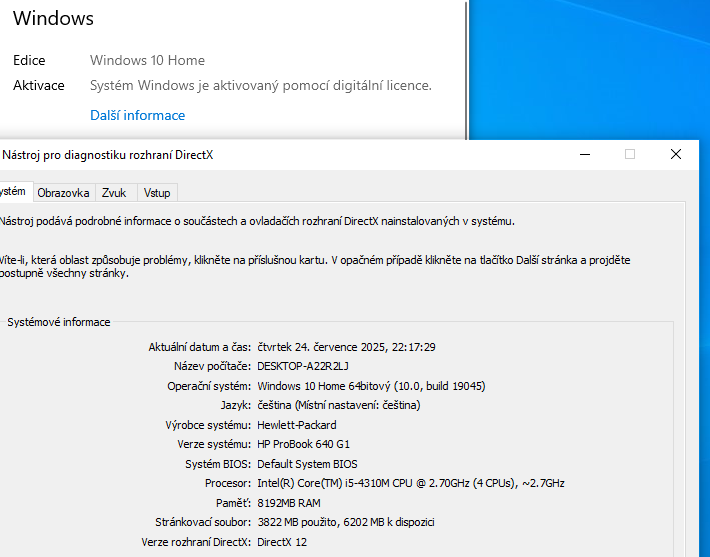Click the Verze systému label
710x557 pixels.
pos(214,444)
